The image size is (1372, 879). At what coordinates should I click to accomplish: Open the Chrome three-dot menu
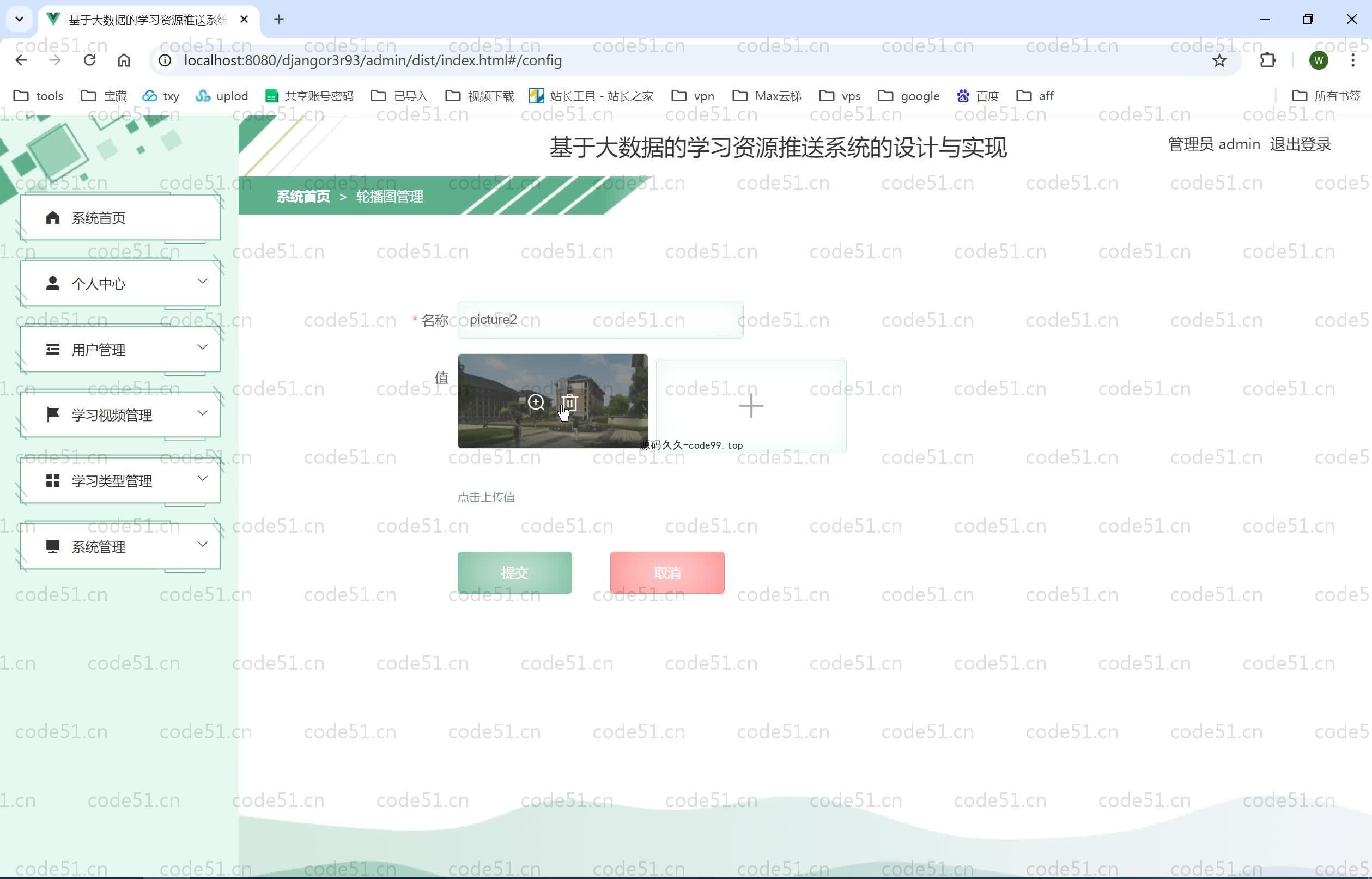tap(1352, 60)
